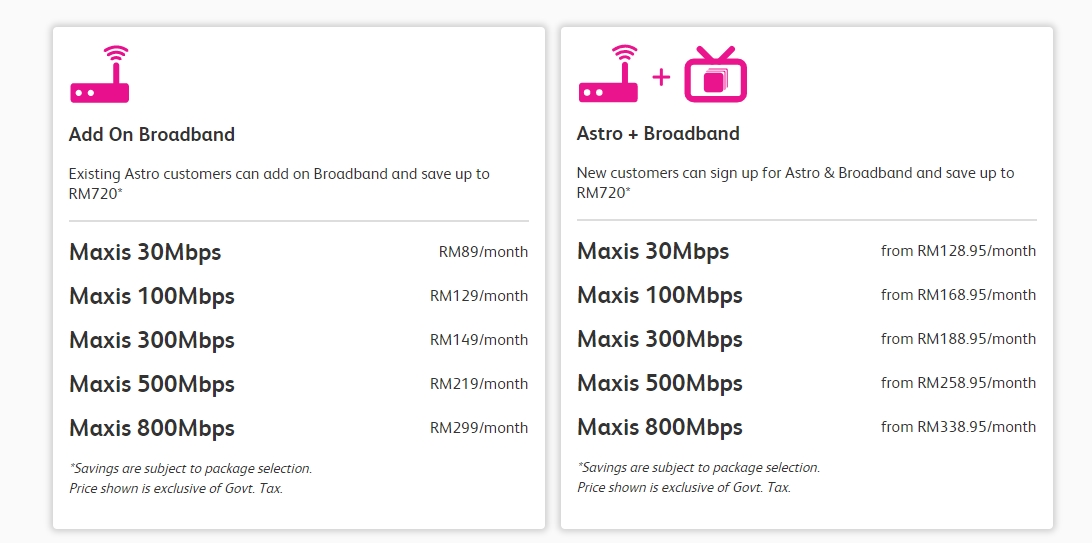The width and height of the screenshot is (1092, 543).
Task: Click the router icon above Add On Broadband
Action: (x=99, y=75)
